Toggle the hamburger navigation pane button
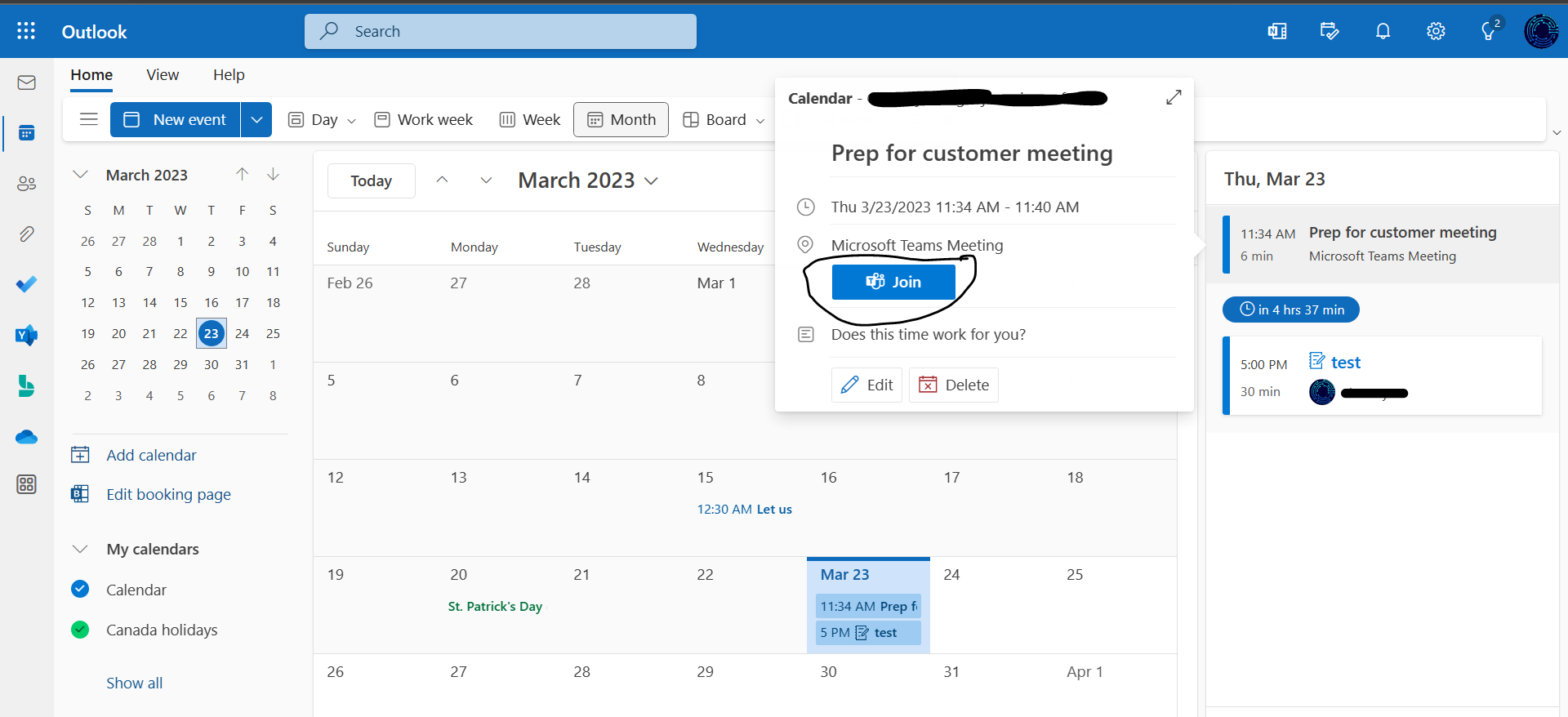This screenshot has width=1568, height=717. [89, 119]
